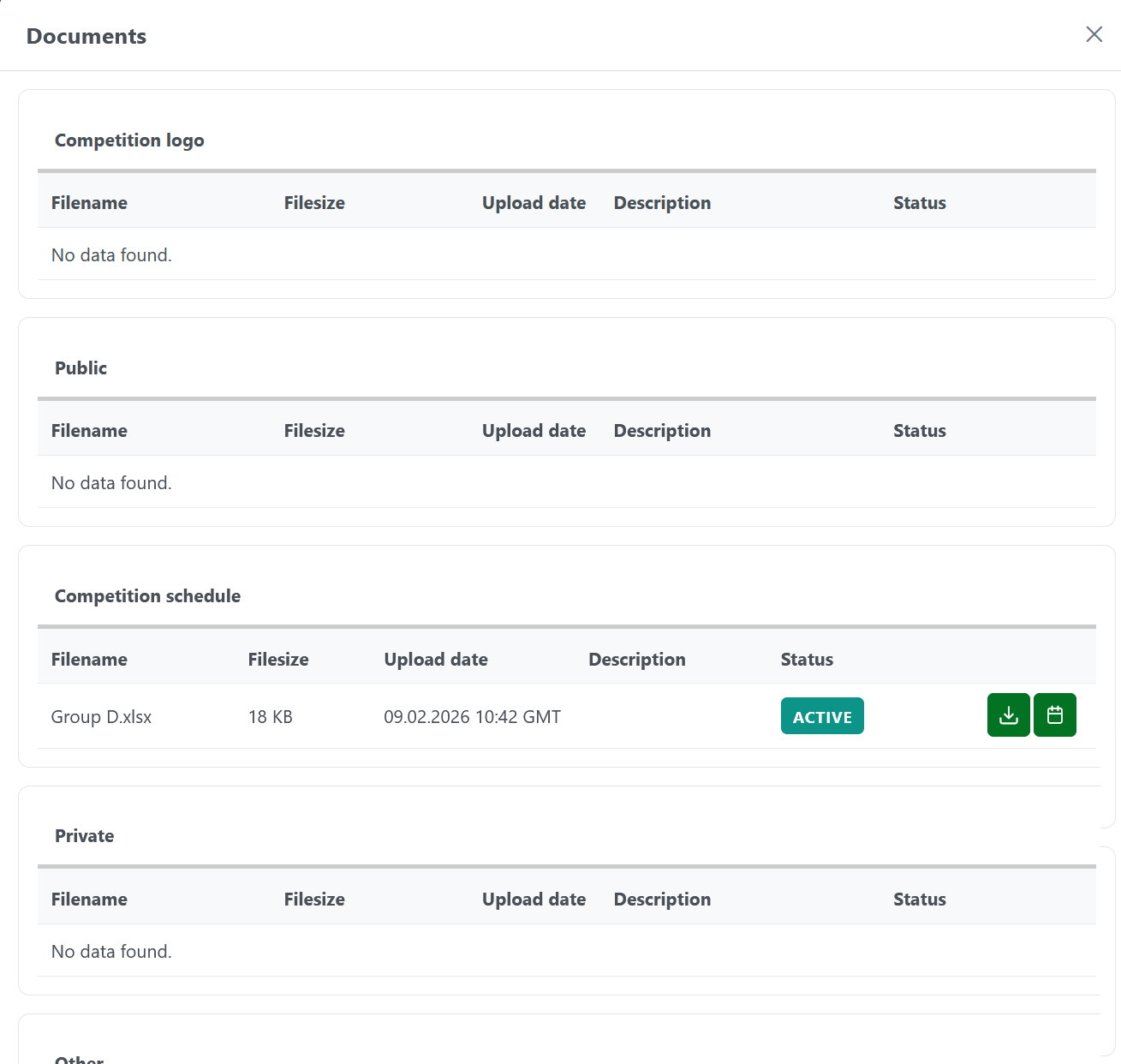
Task: Select the Competition logo section title
Action: click(x=129, y=140)
